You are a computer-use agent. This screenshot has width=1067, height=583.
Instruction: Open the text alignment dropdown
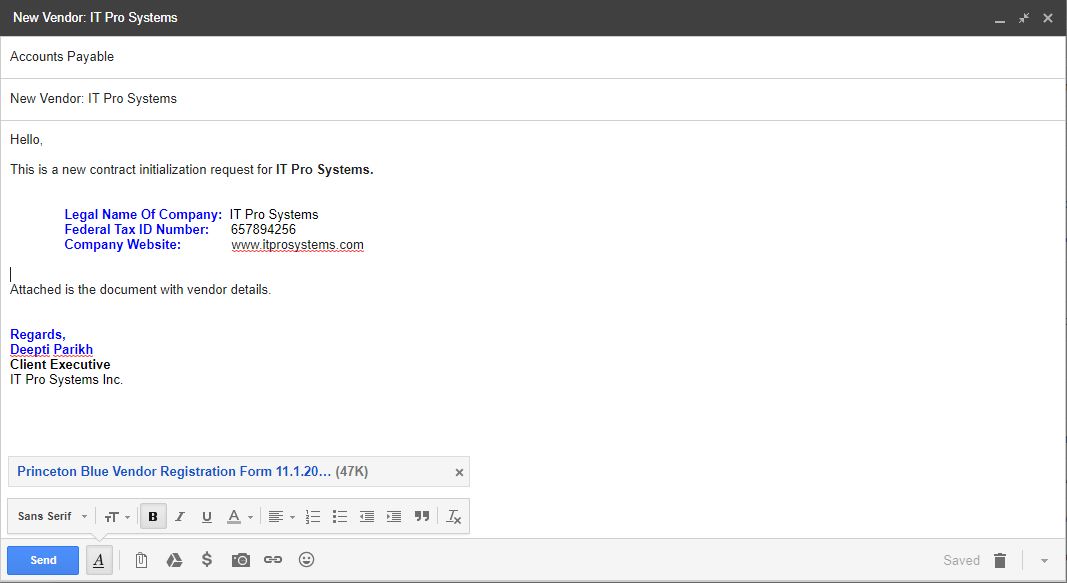(281, 517)
